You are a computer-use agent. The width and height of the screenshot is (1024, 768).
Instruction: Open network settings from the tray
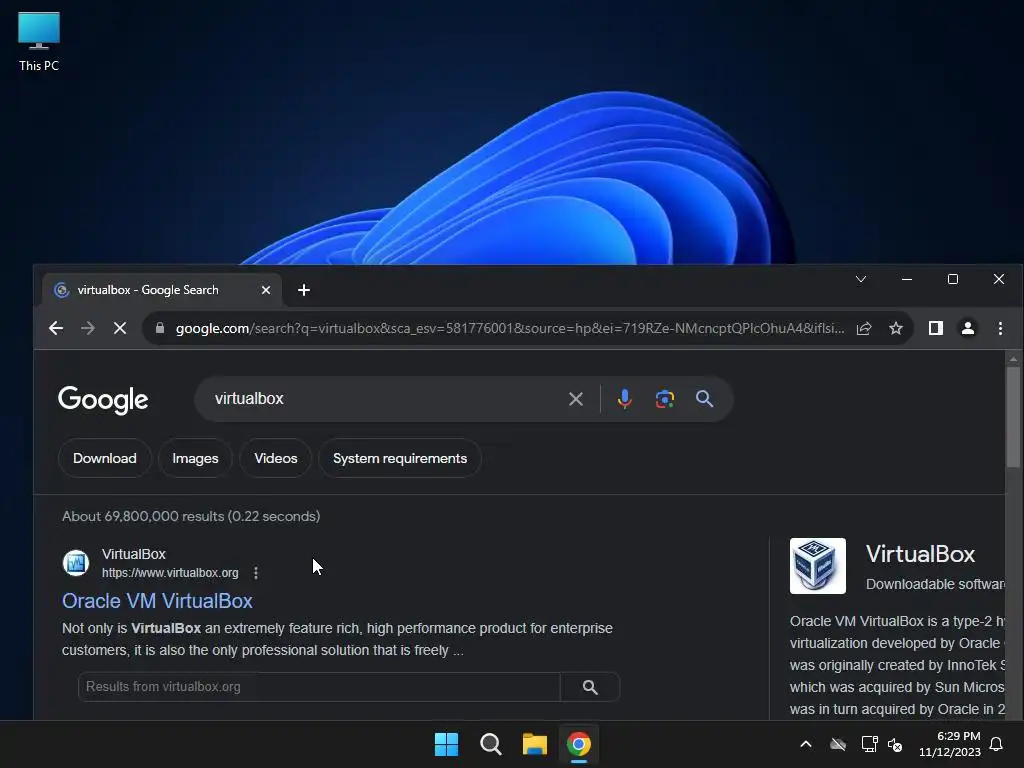coord(869,744)
